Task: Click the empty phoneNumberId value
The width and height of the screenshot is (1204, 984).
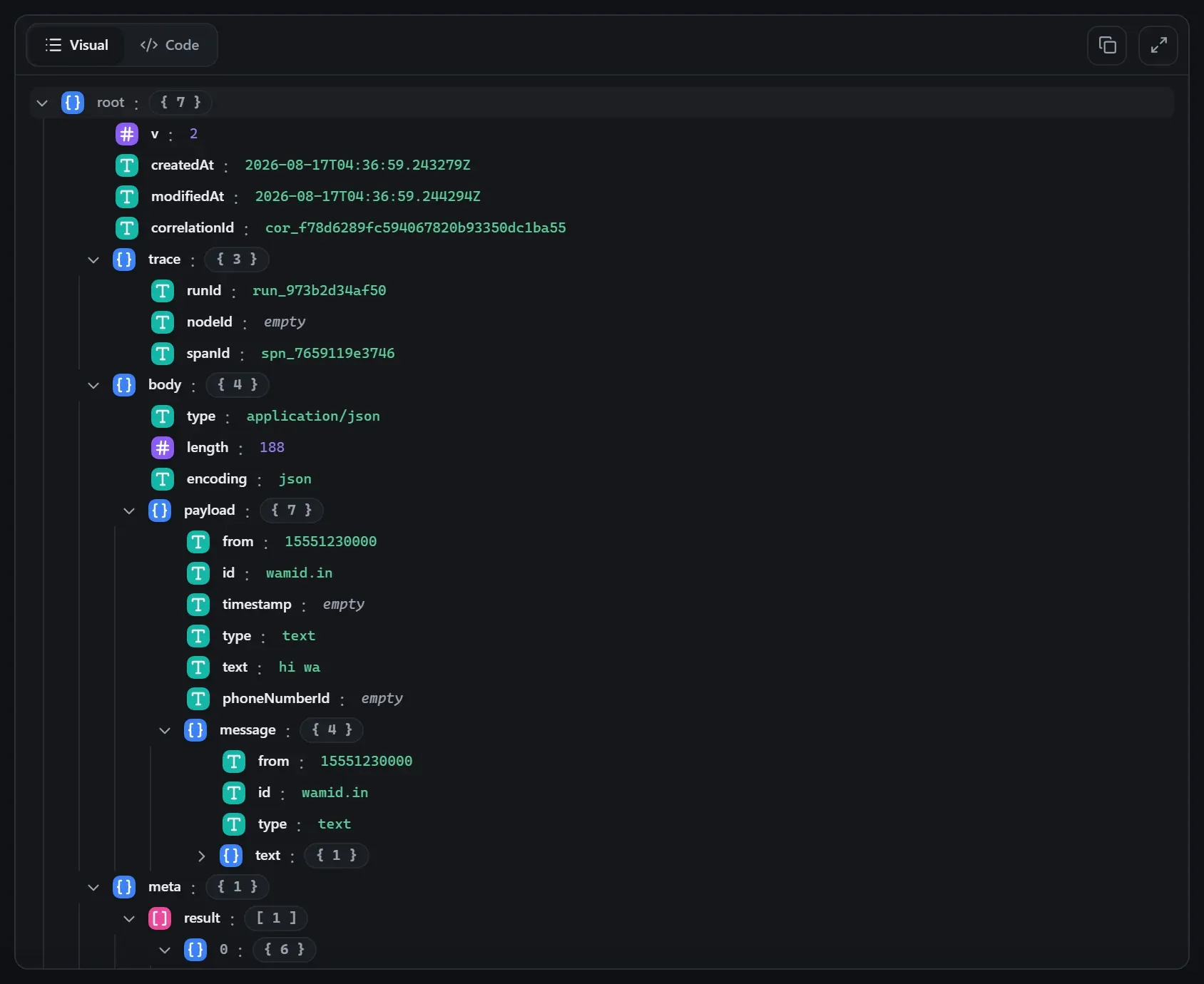Action: point(382,699)
